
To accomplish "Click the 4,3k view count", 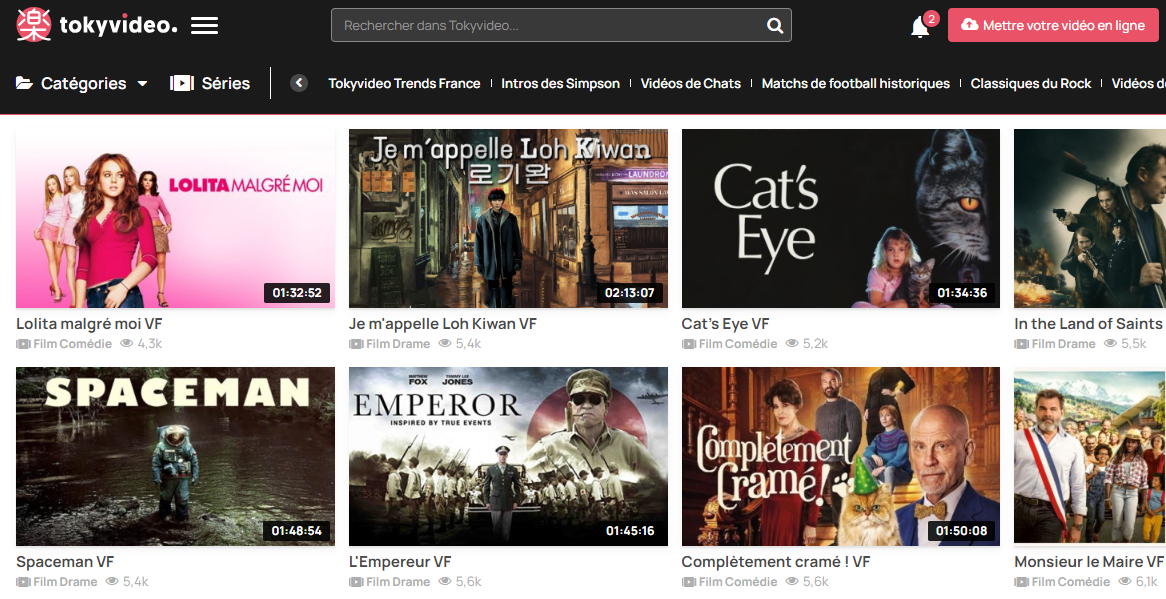I will (x=149, y=344).
